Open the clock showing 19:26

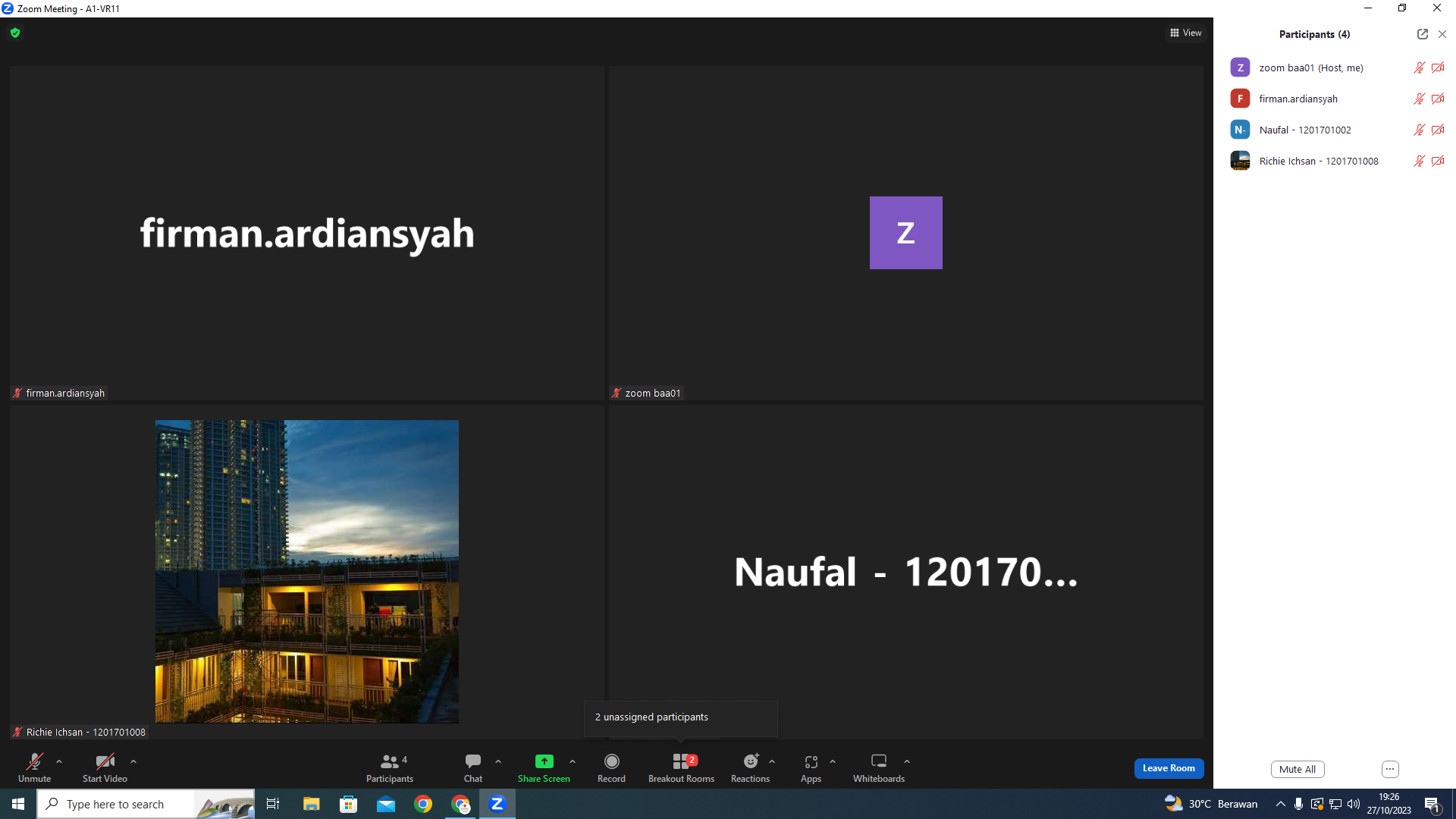[x=1389, y=804]
